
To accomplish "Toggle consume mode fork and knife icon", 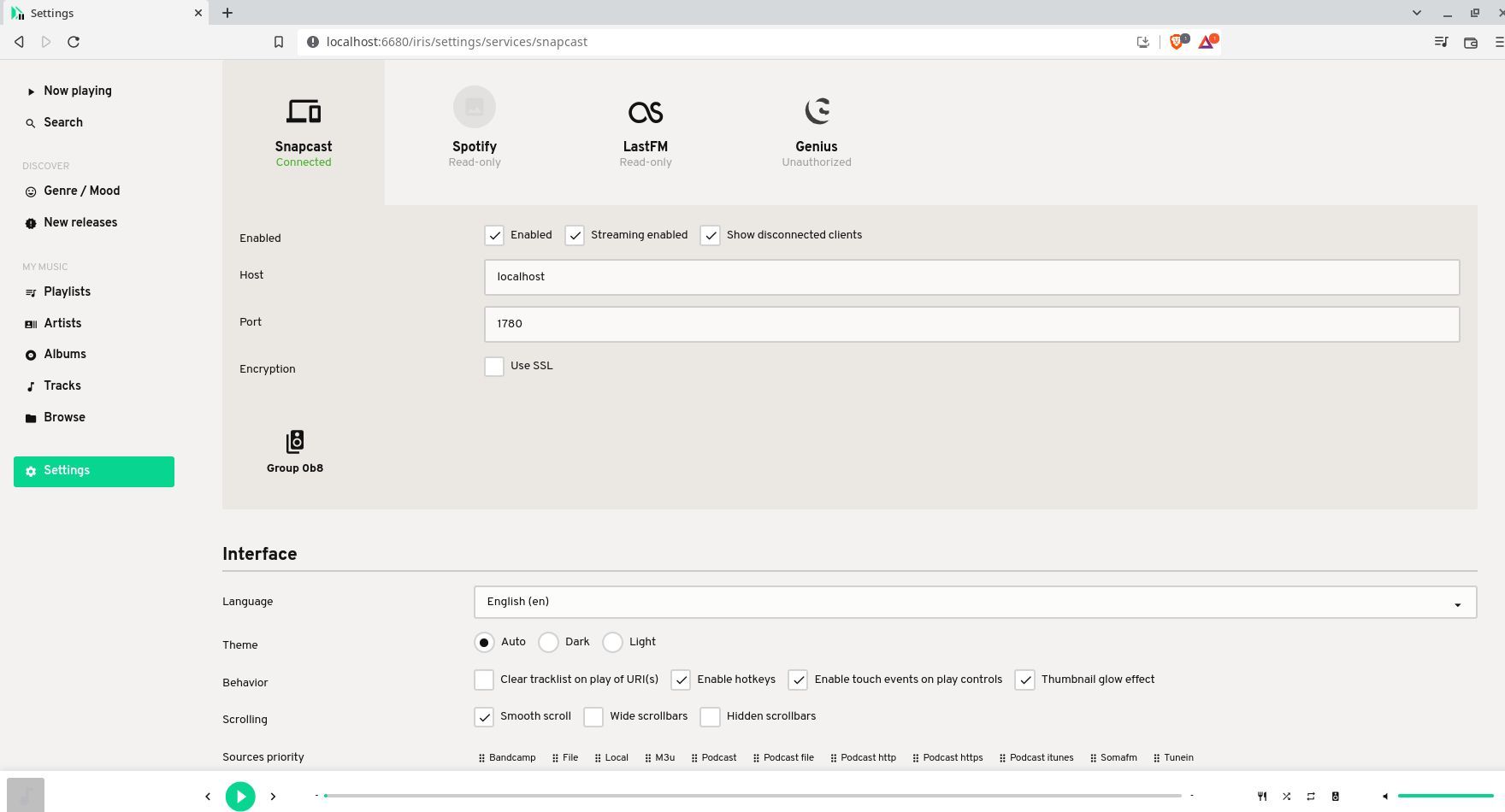I will click(1262, 797).
